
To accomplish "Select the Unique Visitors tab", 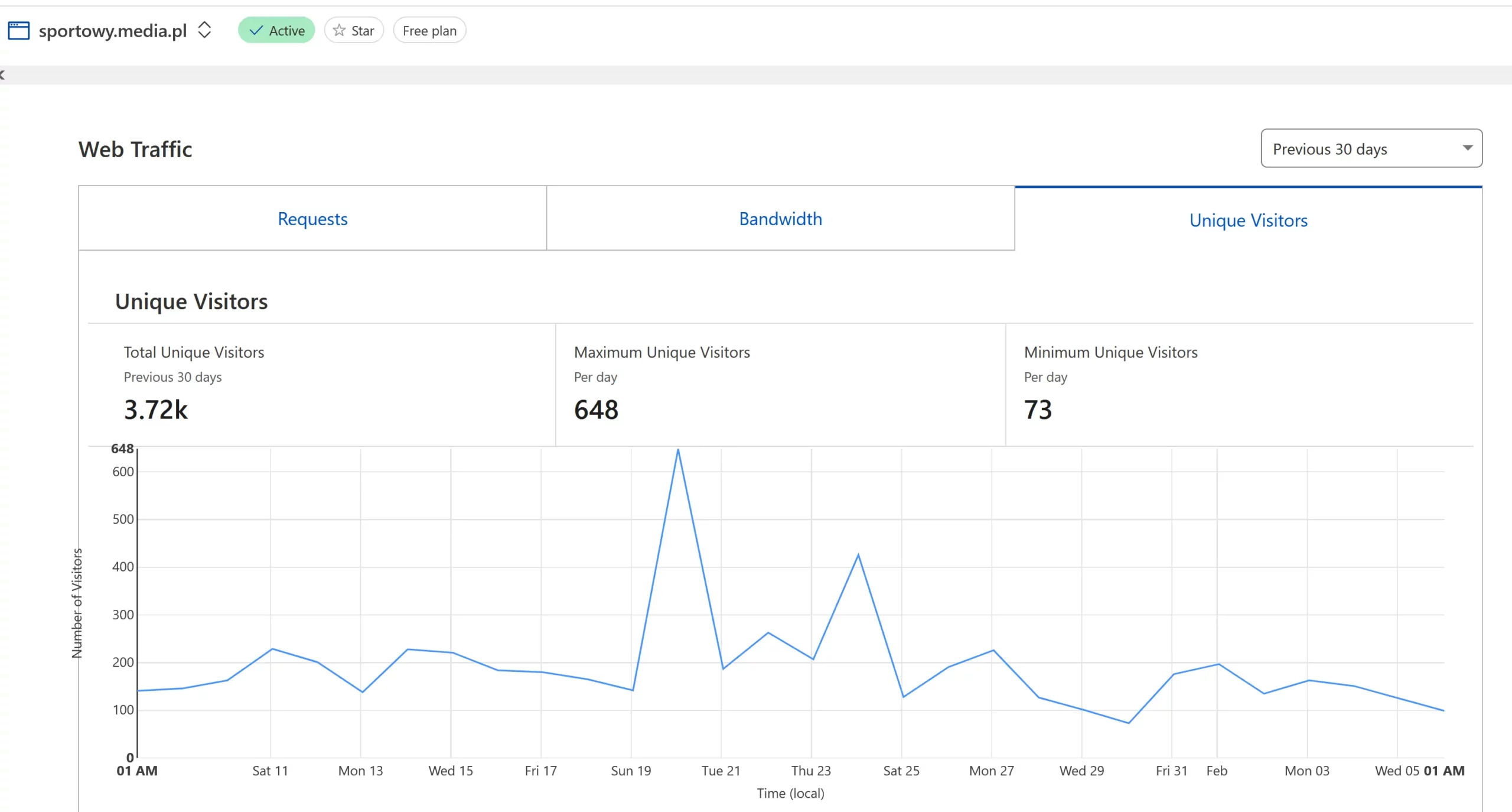I will point(1248,220).
